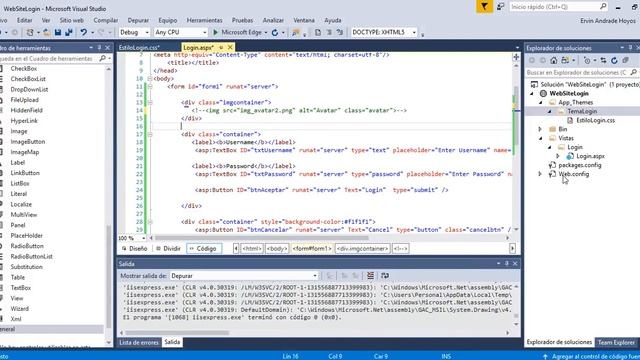Select packages.config in Solution Explorer
The width and height of the screenshot is (640, 360).
point(580,165)
